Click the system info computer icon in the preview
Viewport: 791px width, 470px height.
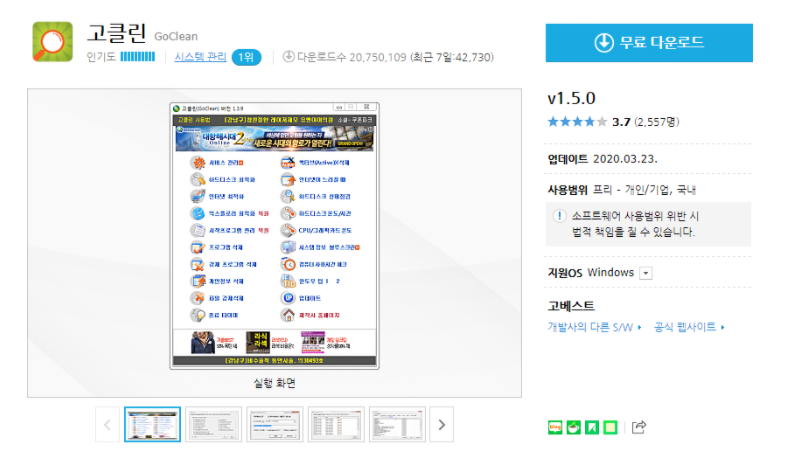(x=288, y=247)
